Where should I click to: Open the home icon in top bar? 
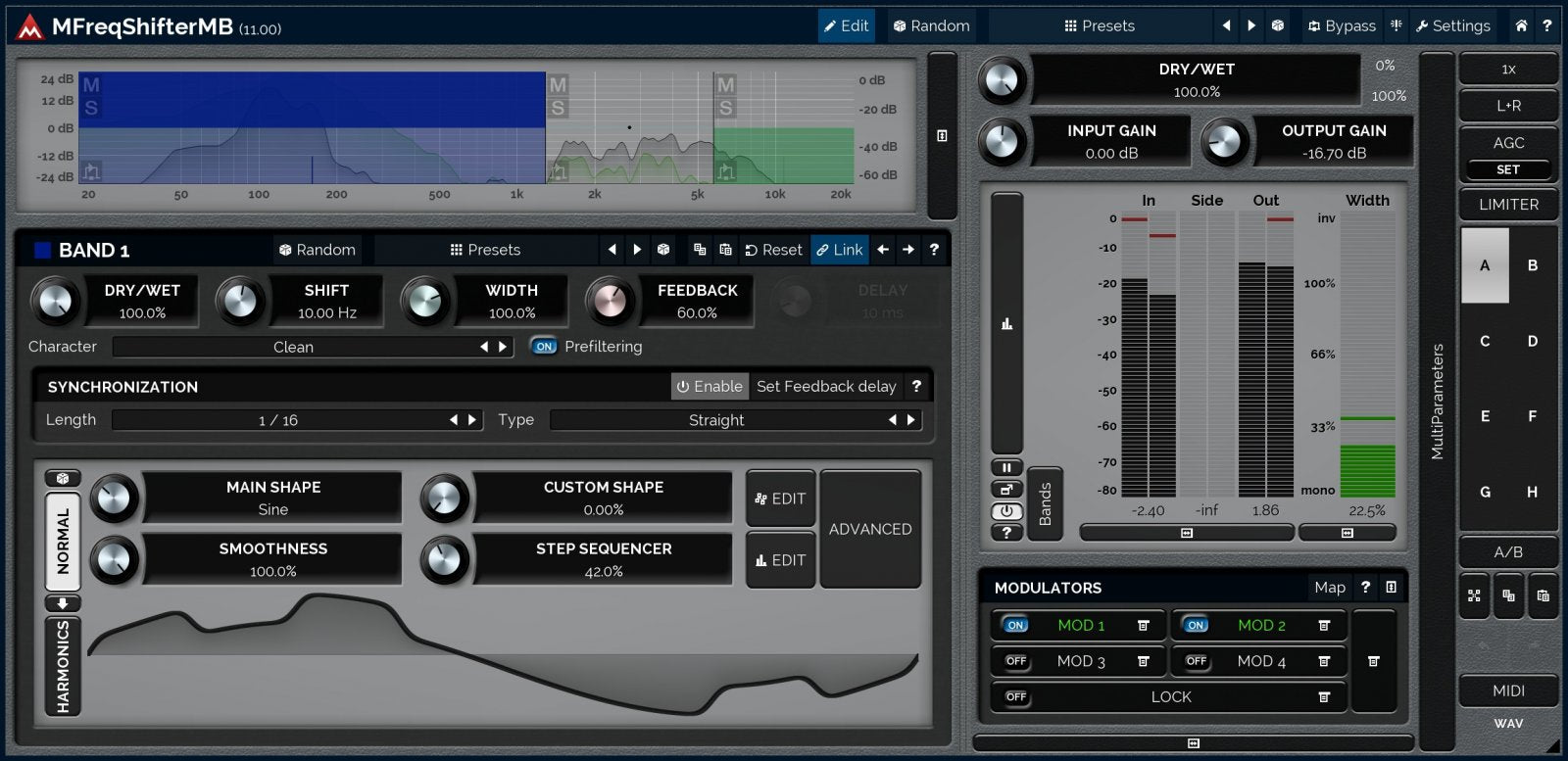coord(1521,26)
